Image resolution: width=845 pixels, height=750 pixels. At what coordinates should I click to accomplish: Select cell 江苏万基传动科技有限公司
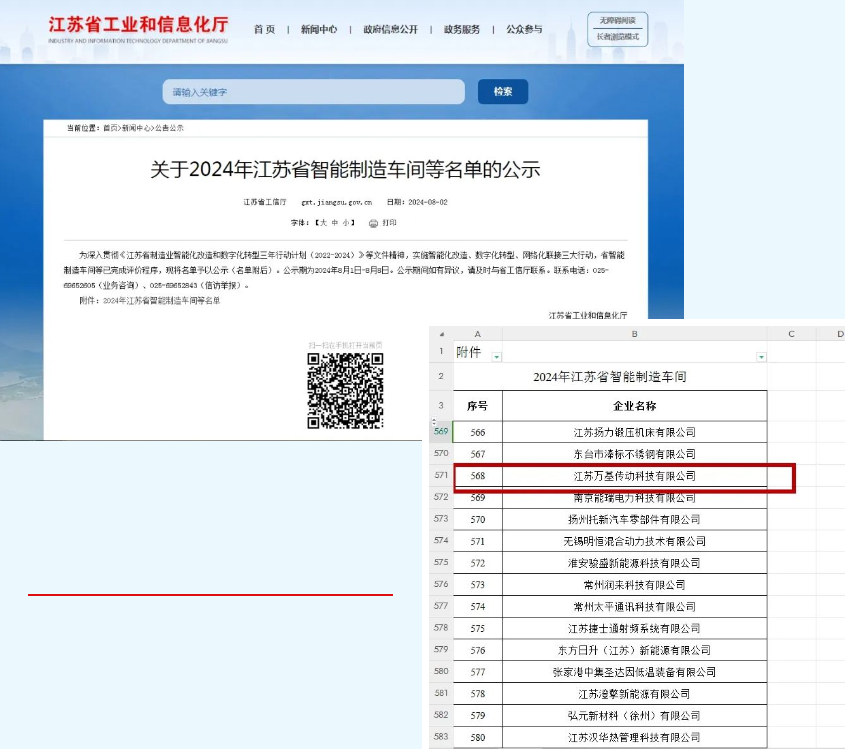click(634, 476)
